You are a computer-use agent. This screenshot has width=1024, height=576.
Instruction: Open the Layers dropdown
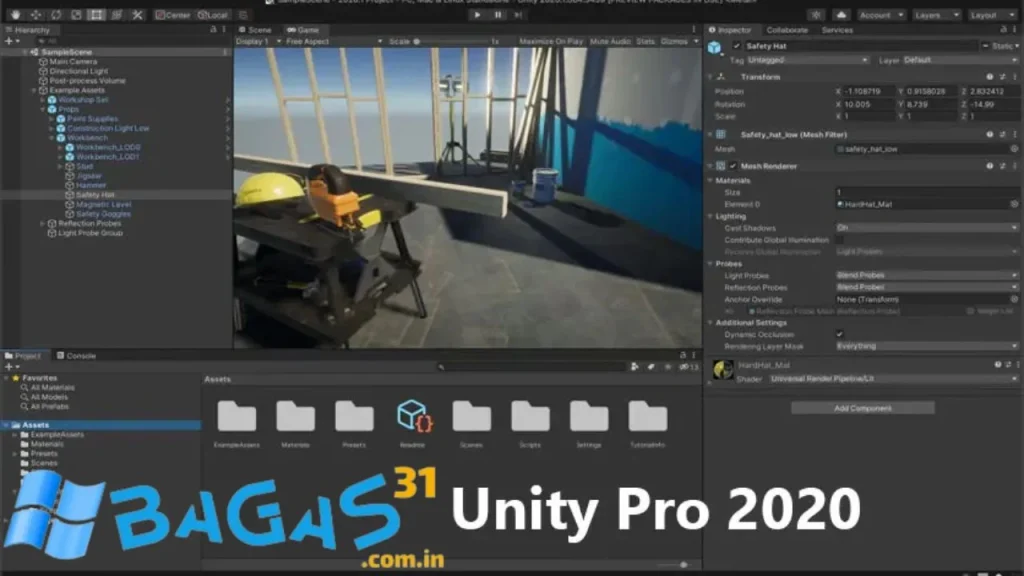[936, 14]
